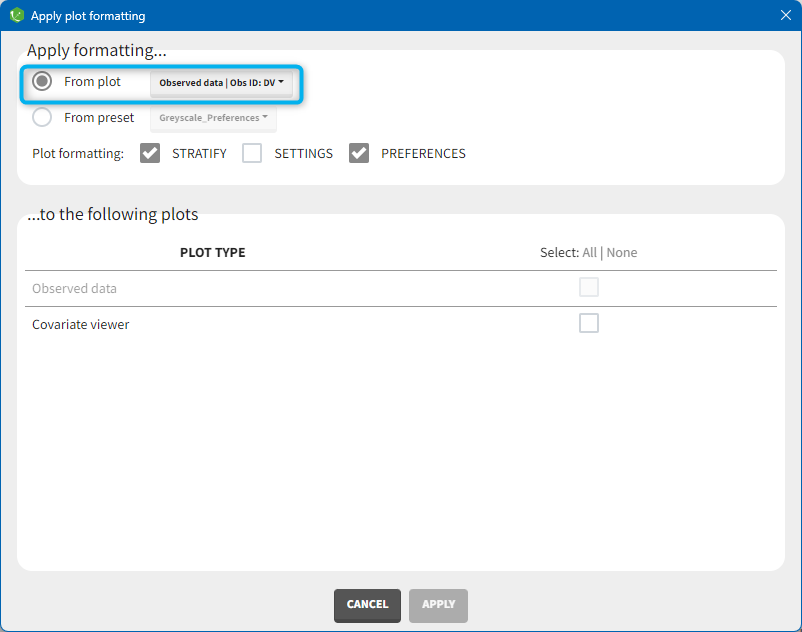Expand the Greyscale_Preferences preset dropdown

tap(213, 118)
